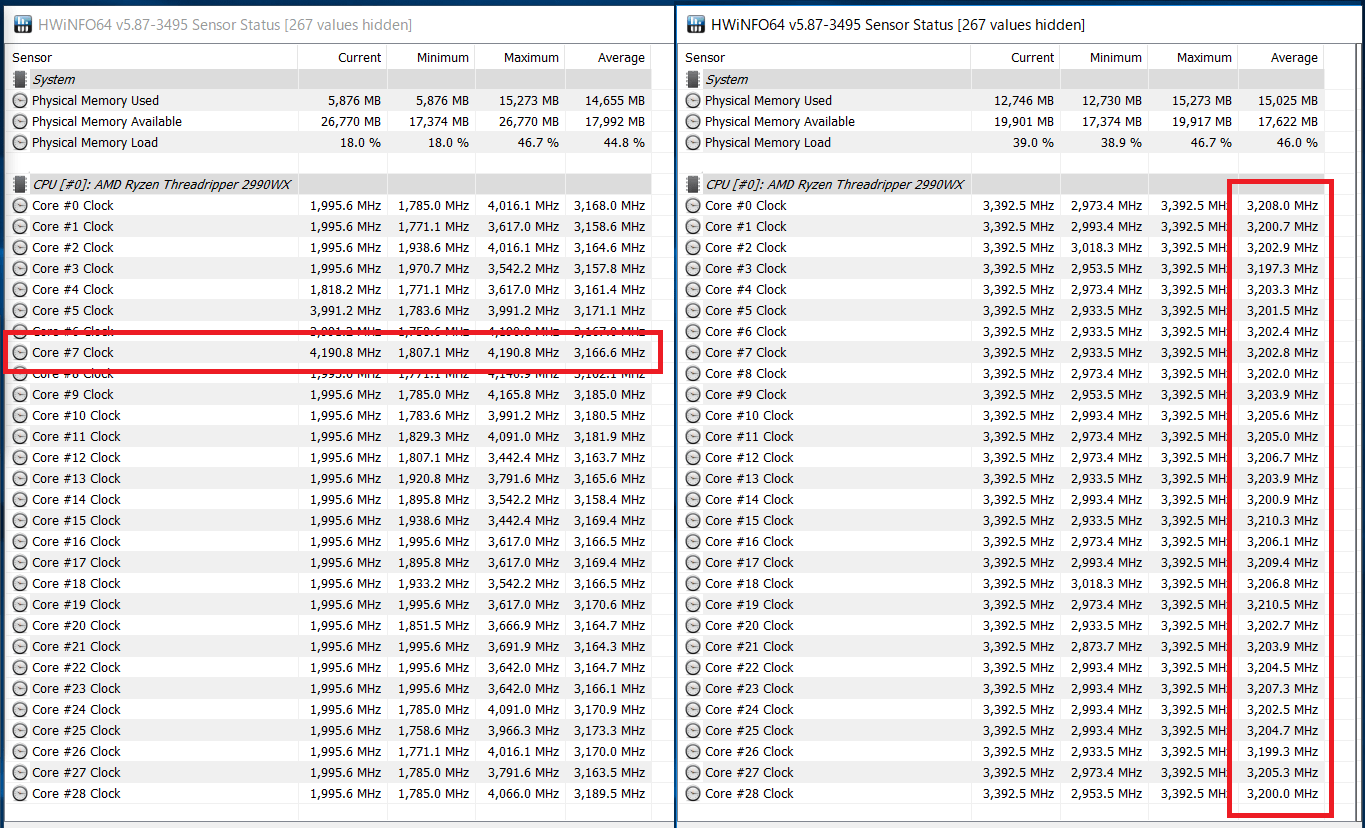Click left HWiNFO64 Sensor Status title bar
Image resolution: width=1365 pixels, height=828 pixels.
[x=338, y=24]
